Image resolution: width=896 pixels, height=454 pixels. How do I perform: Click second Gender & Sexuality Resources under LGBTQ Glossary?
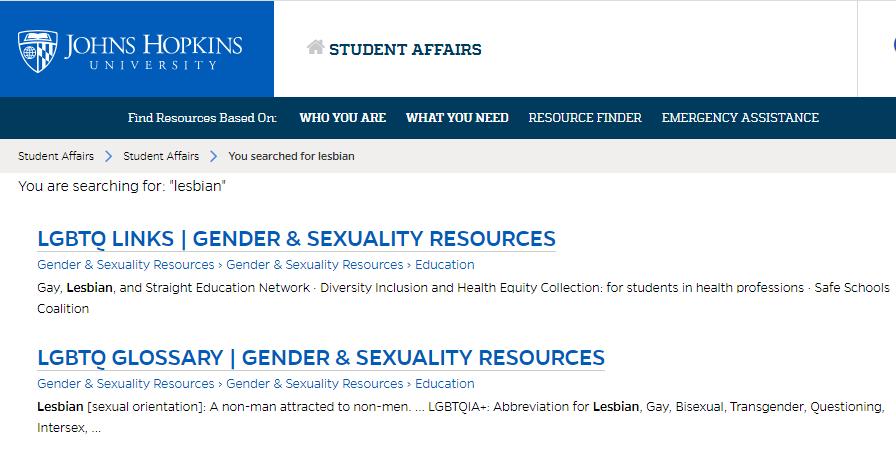[315, 384]
